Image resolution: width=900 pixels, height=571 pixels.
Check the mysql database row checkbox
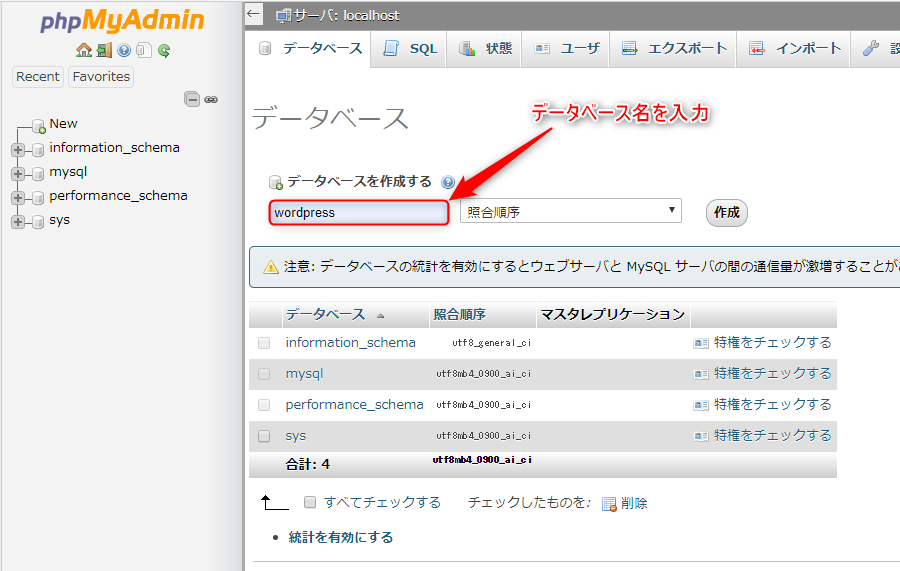tap(264, 374)
